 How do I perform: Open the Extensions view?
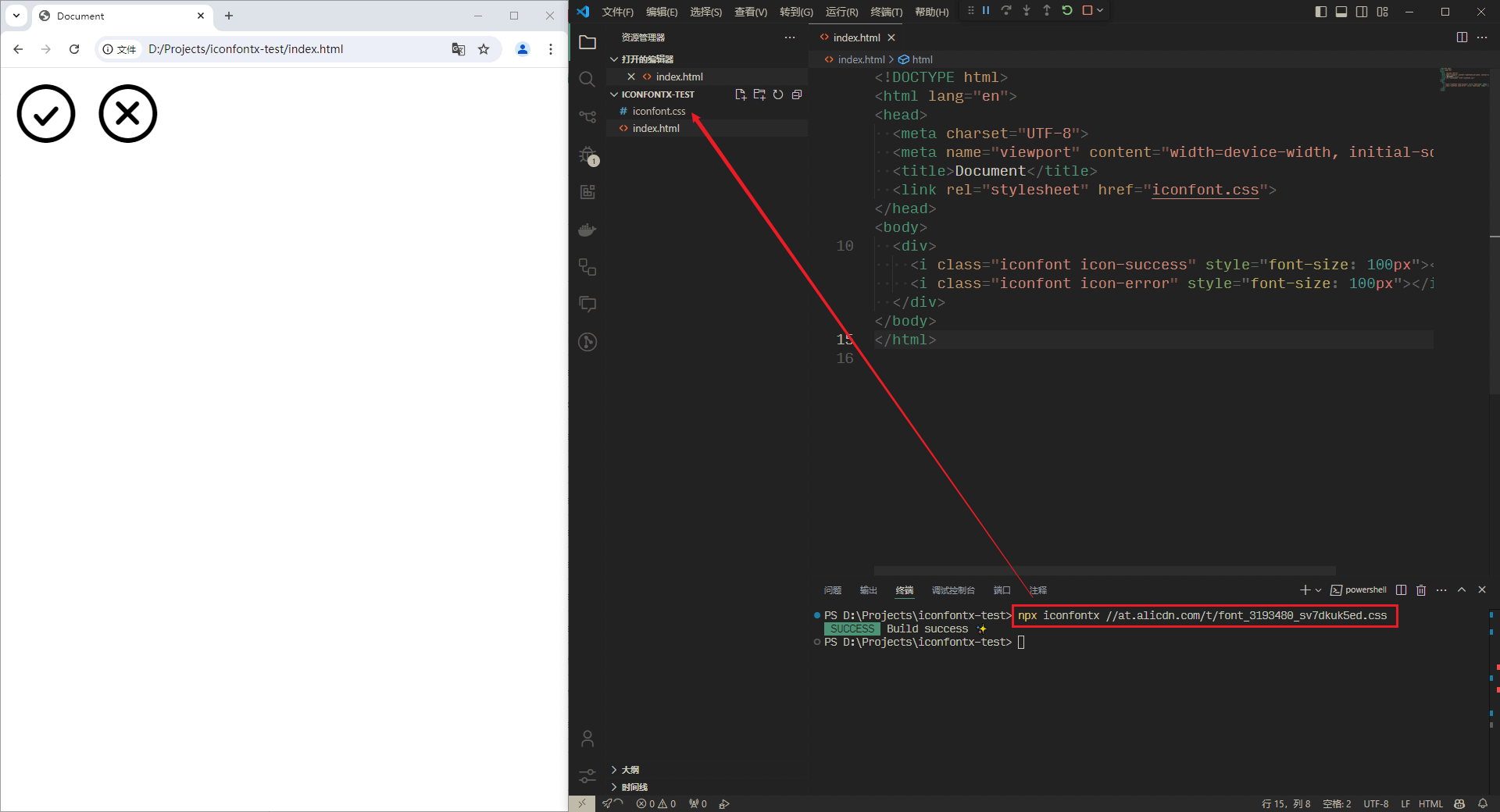coord(587,192)
